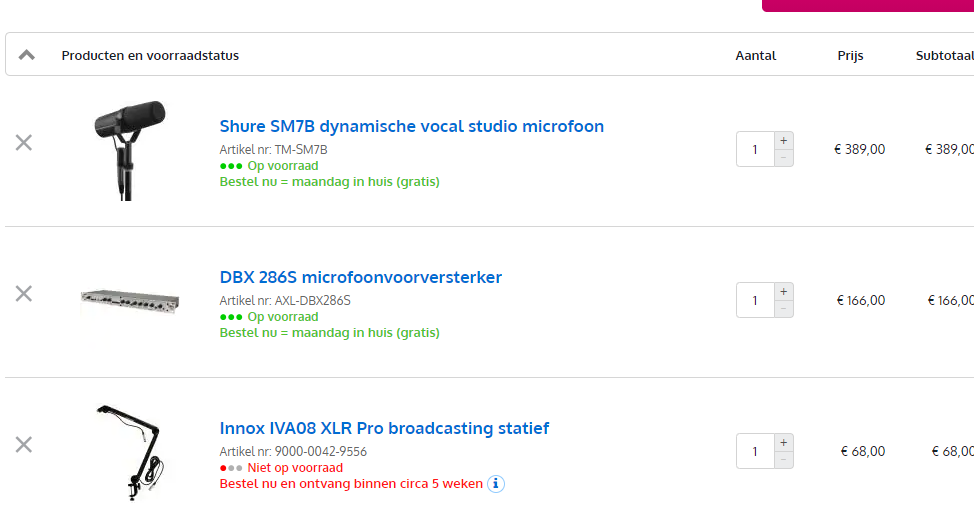Decrease Innox IVA08 quantity with minus
The height and width of the screenshot is (524, 974).
click(783, 460)
